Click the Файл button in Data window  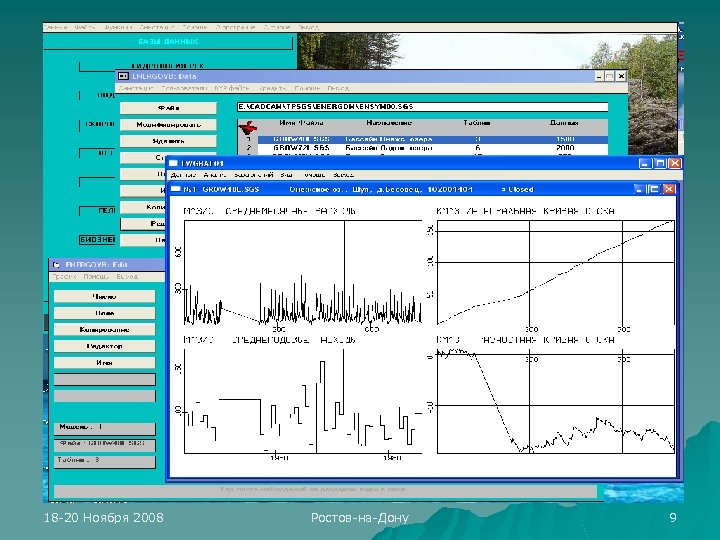[x=168, y=108]
